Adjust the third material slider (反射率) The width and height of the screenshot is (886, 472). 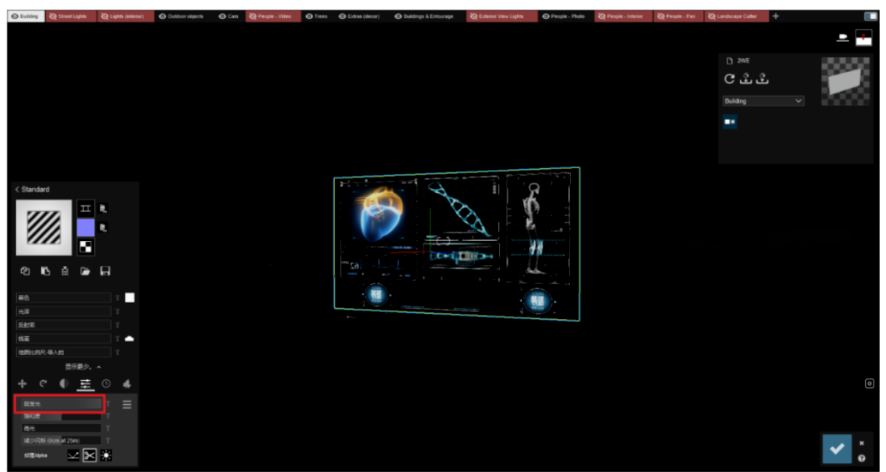(64, 325)
